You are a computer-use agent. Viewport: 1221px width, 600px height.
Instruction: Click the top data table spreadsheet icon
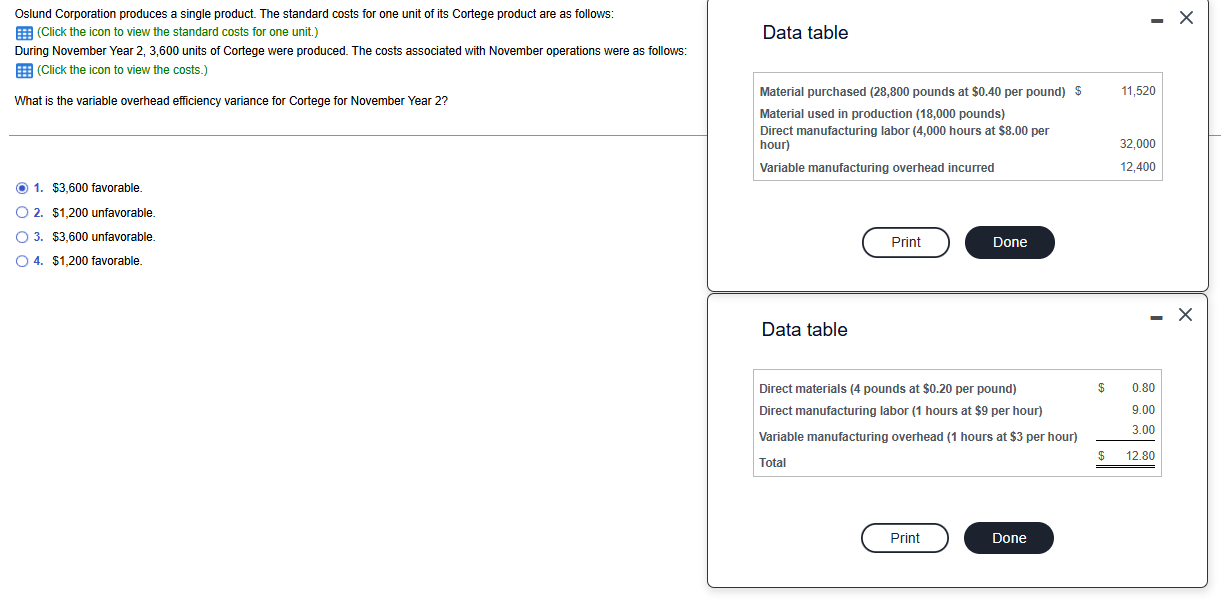tap(22, 32)
